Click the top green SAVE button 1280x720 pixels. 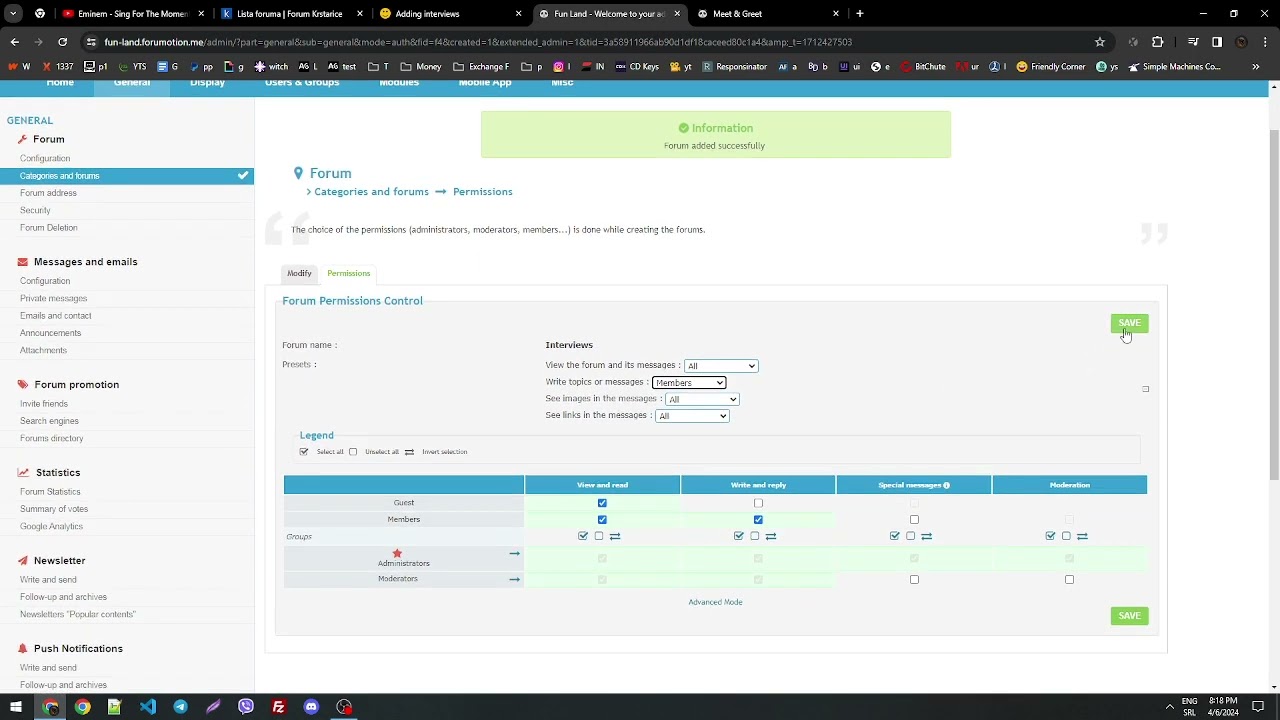[x=1129, y=323]
